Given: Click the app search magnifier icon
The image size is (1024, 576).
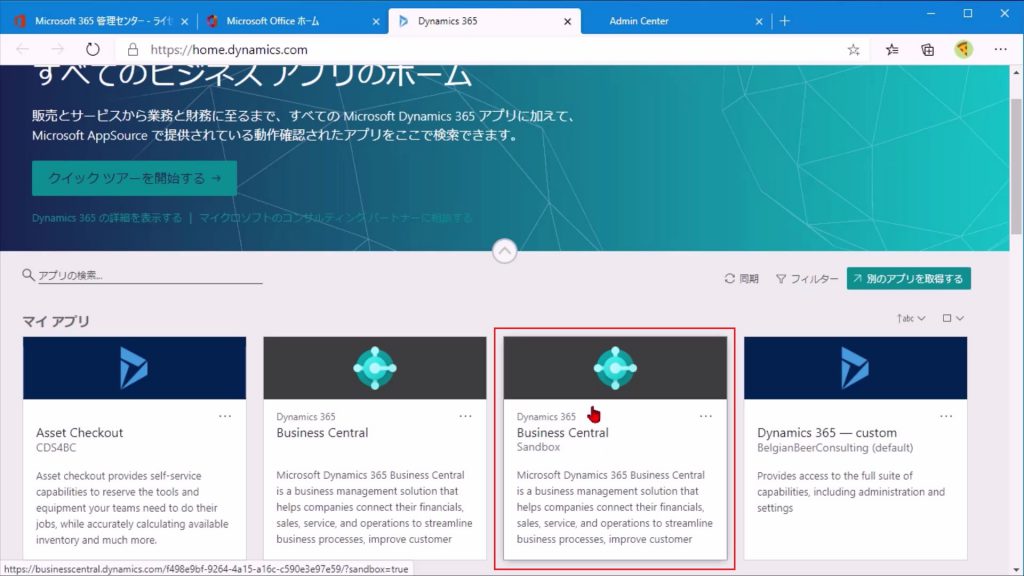Looking at the screenshot, I should (28, 275).
